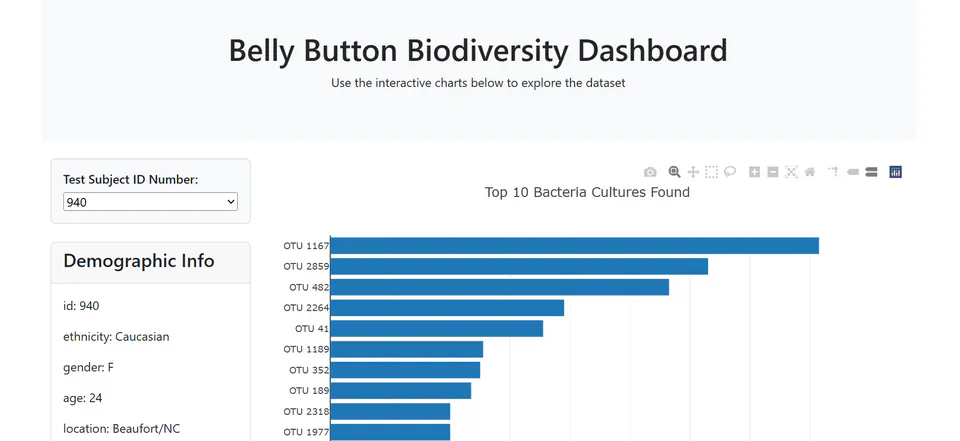Click the OTU 482 bar
Screen dimensions: 960x441
(x=500, y=287)
